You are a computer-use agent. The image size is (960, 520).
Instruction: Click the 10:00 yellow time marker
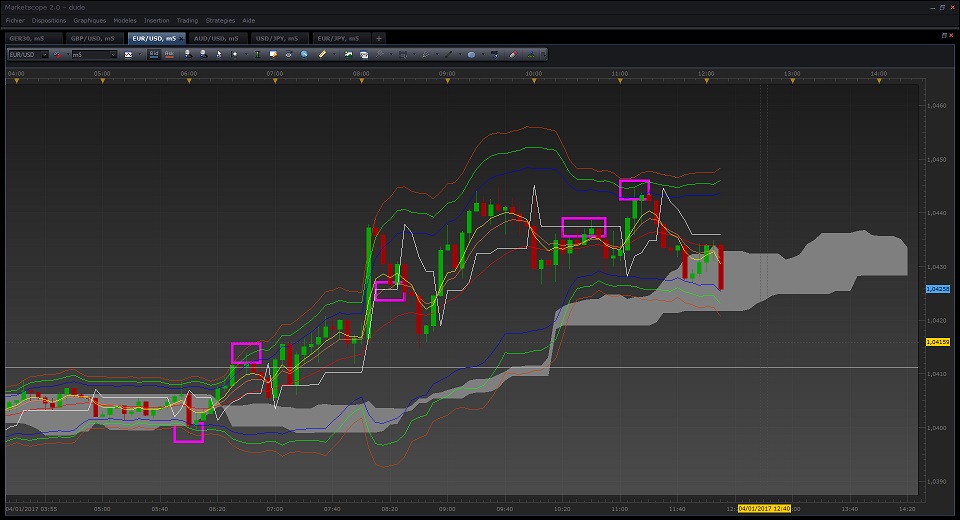[534, 81]
